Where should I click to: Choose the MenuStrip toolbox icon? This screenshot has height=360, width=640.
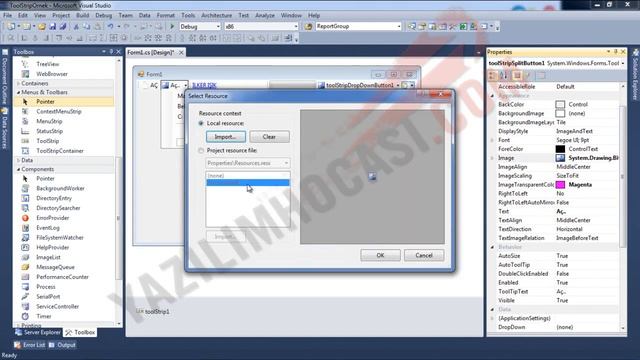pos(25,121)
